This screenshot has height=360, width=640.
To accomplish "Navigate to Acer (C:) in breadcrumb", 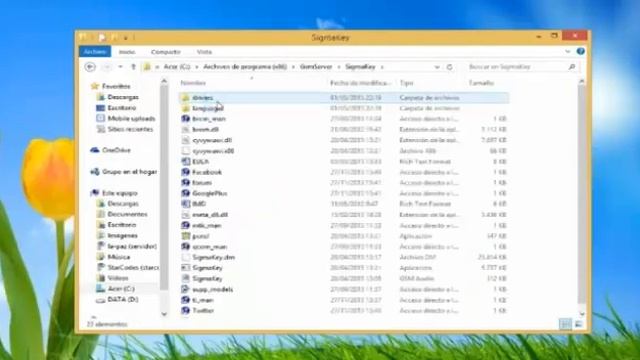I will [177, 67].
